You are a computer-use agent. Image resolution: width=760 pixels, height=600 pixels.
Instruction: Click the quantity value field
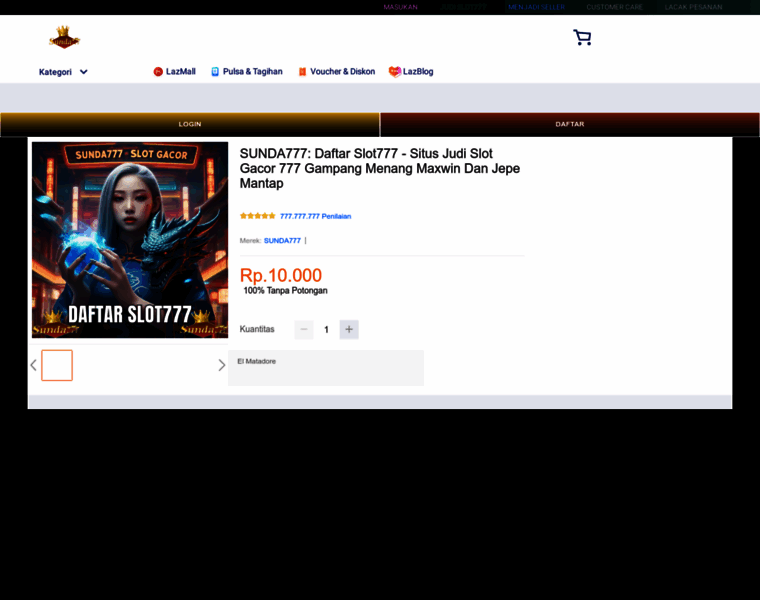[x=326, y=330]
